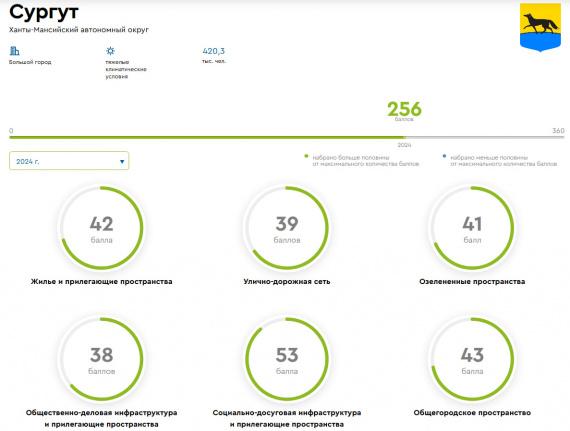
Task: Click the harsh climate sun icon
Action: click(110, 51)
